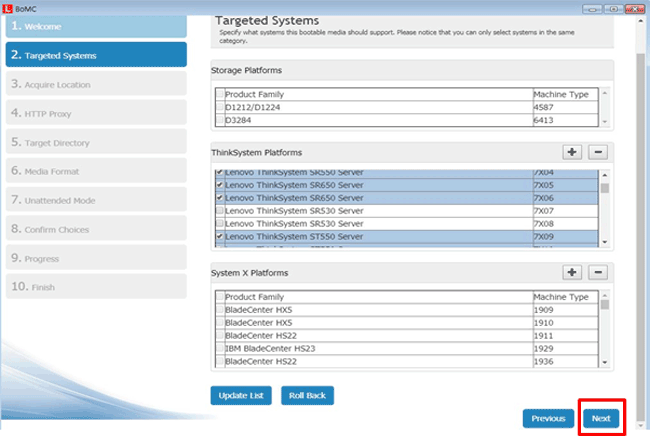Check the IBM BladeCenter HS23 checkbox
Viewport: 650px width, 436px height.
pyautogui.click(x=220, y=348)
